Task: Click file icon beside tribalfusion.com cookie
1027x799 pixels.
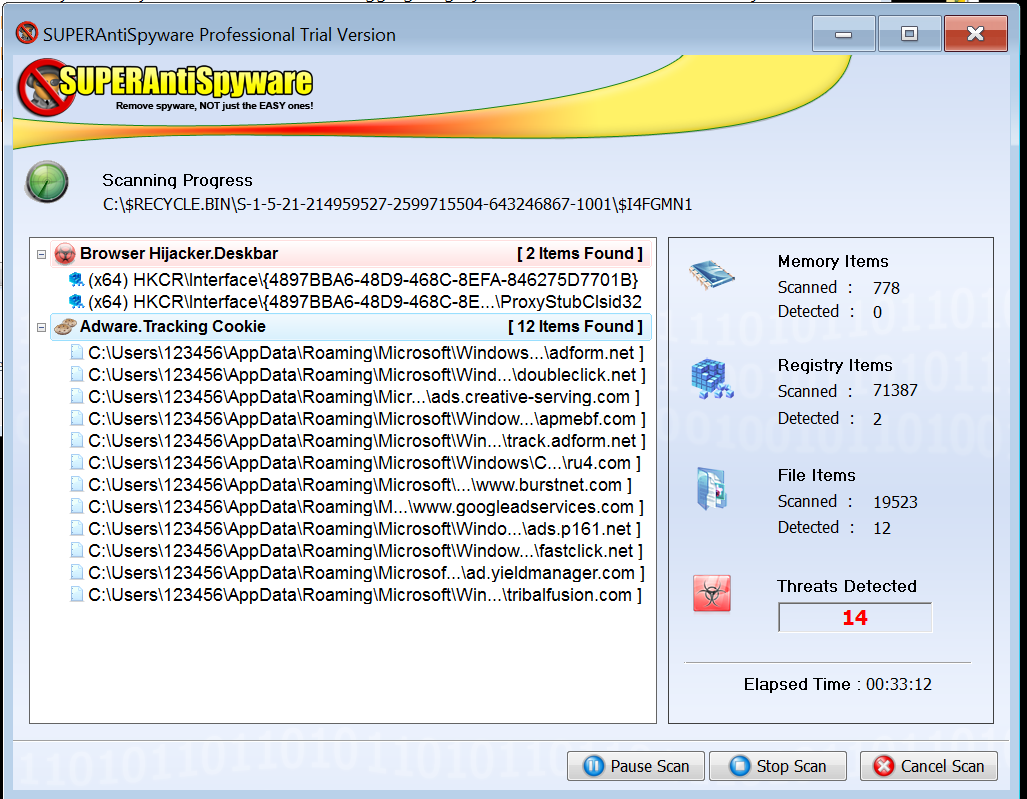Action: (77, 595)
